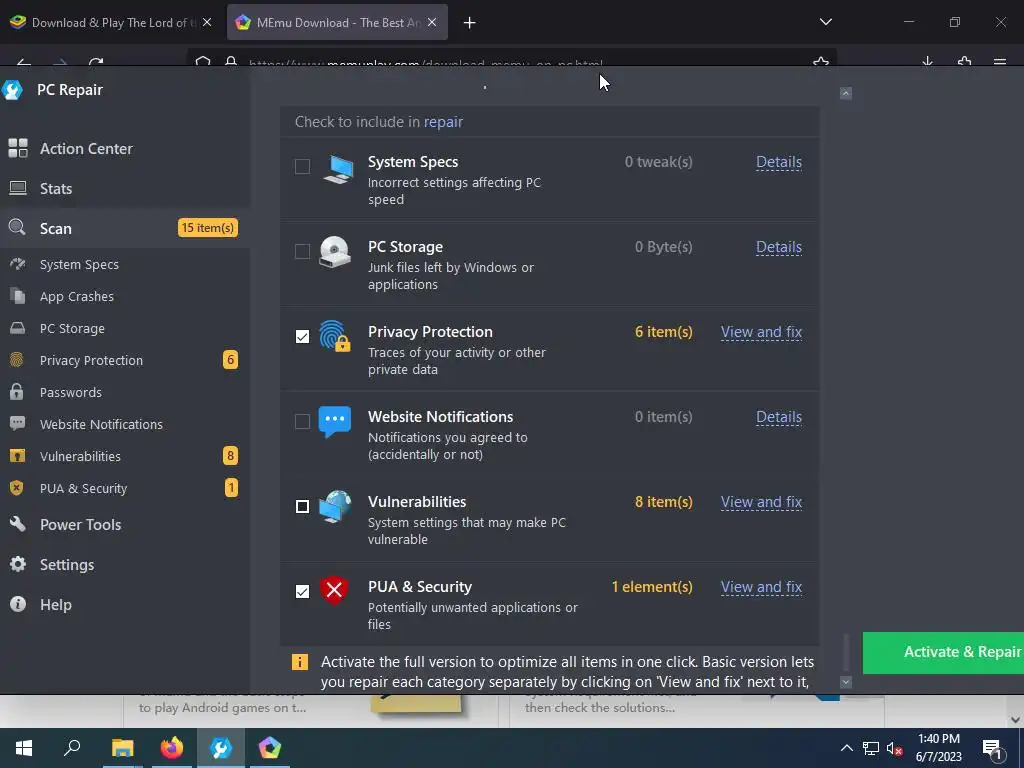Click the Website Notifications chat bubble icon
The width and height of the screenshot is (1024, 768).
coord(334,422)
